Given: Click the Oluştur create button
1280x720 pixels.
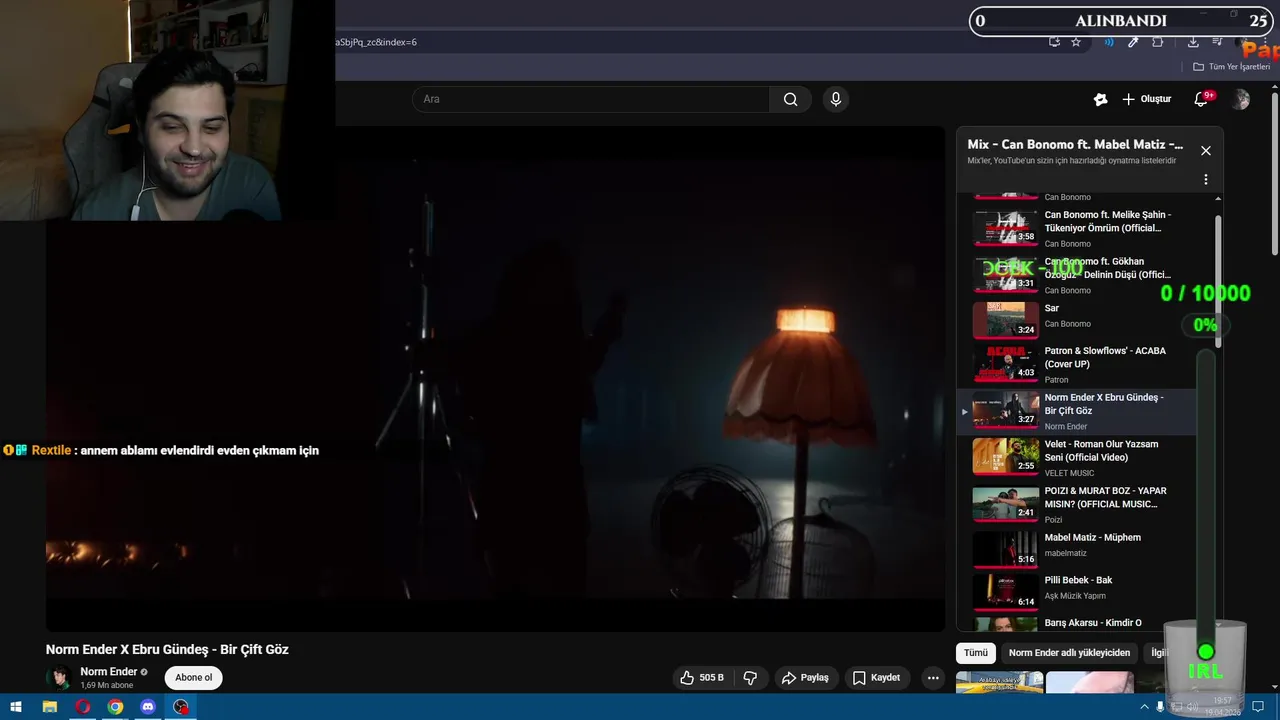Looking at the screenshot, I should (1146, 99).
